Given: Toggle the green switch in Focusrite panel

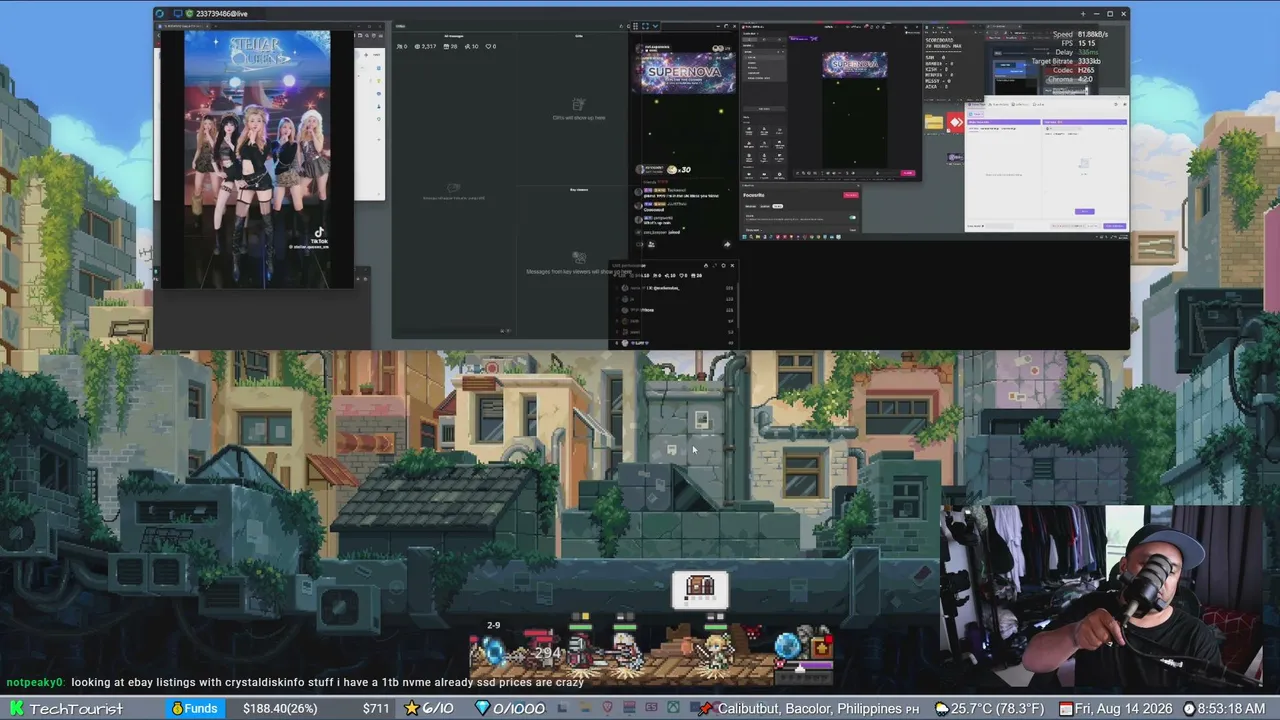Looking at the screenshot, I should click(x=853, y=218).
